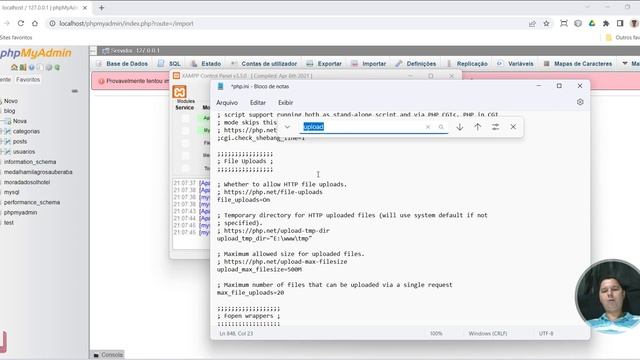Select 'performance_schema' database
Screen dimensions: 640x360
32,202
